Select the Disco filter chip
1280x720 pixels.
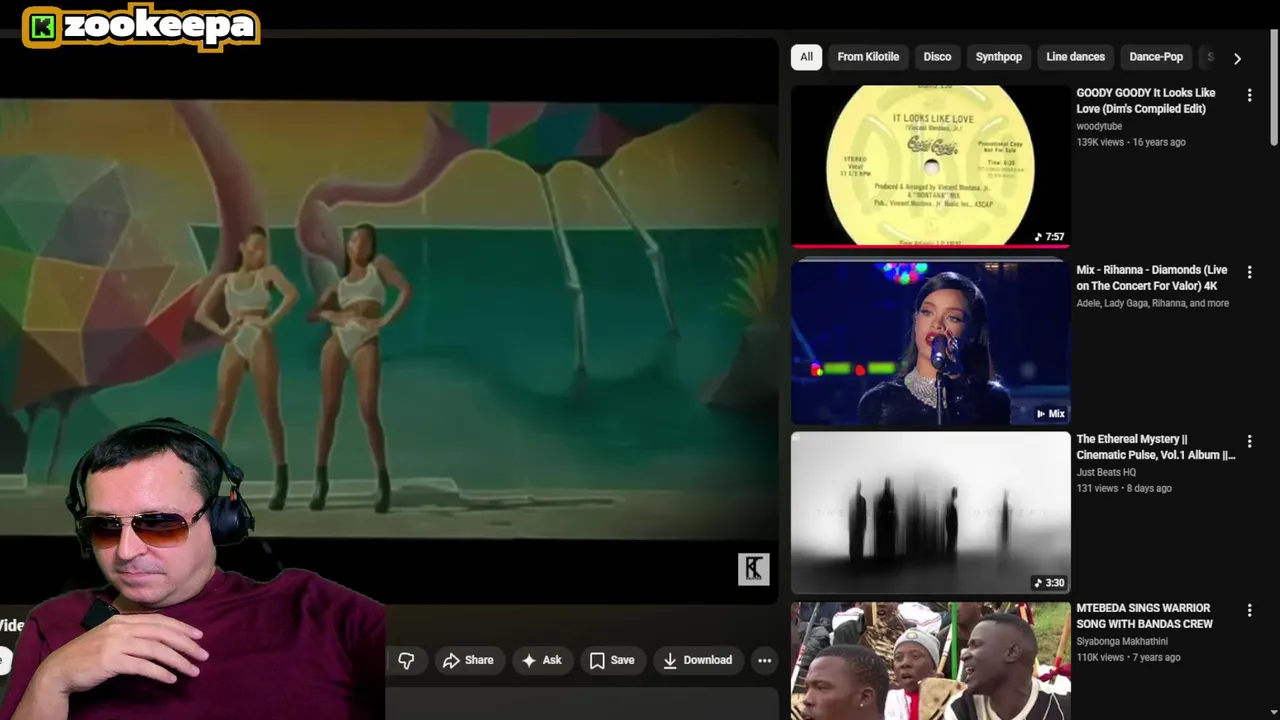tap(937, 57)
